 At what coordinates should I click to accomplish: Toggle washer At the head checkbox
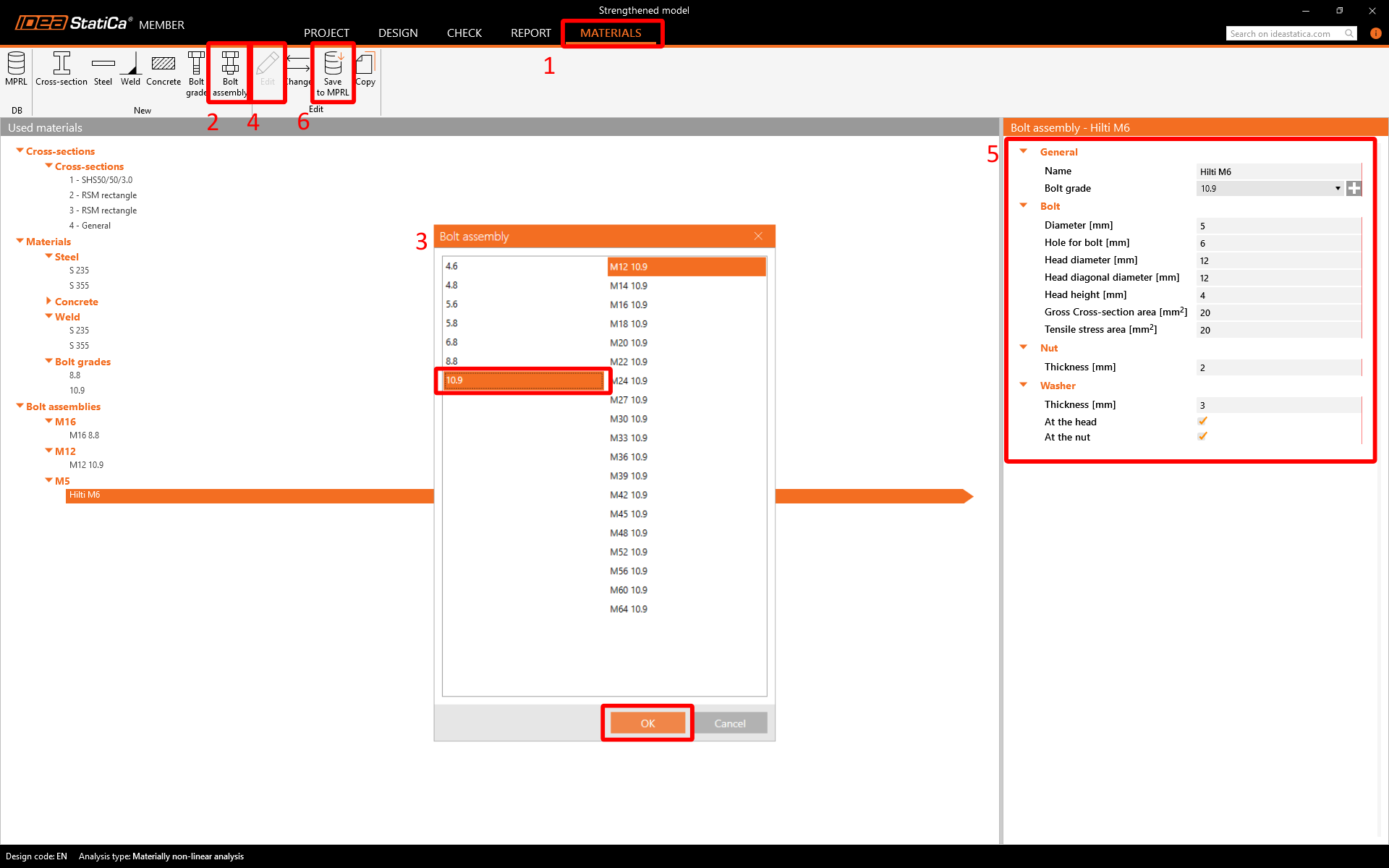1202,421
